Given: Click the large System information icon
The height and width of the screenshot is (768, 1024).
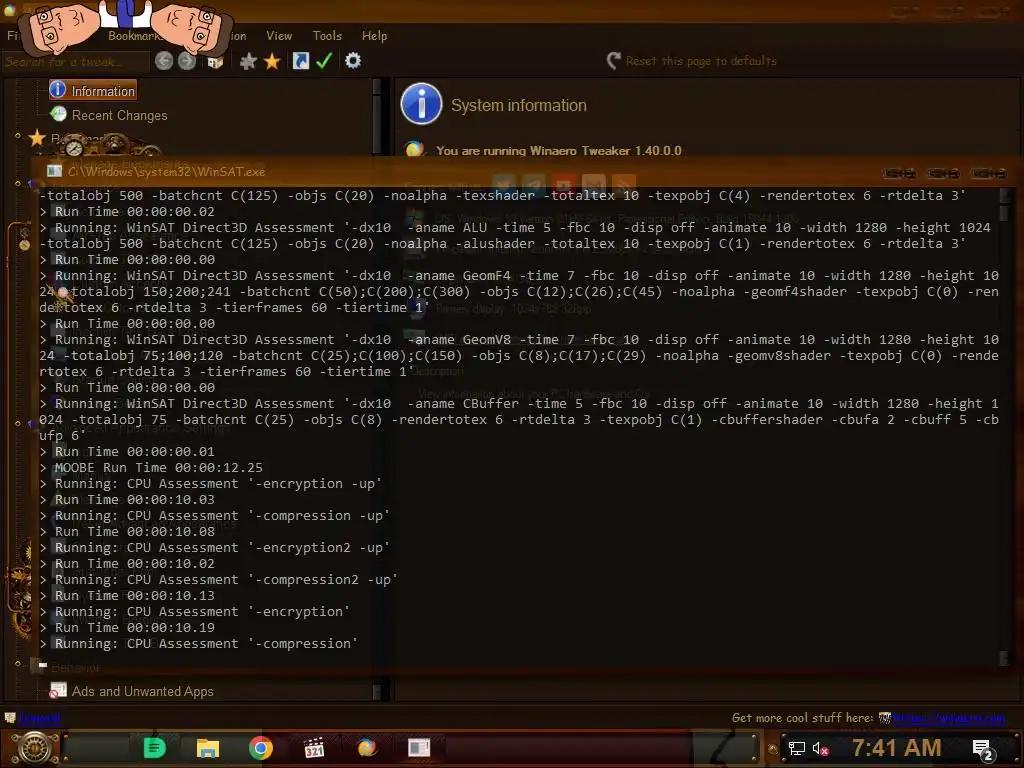Looking at the screenshot, I should tap(421, 103).
